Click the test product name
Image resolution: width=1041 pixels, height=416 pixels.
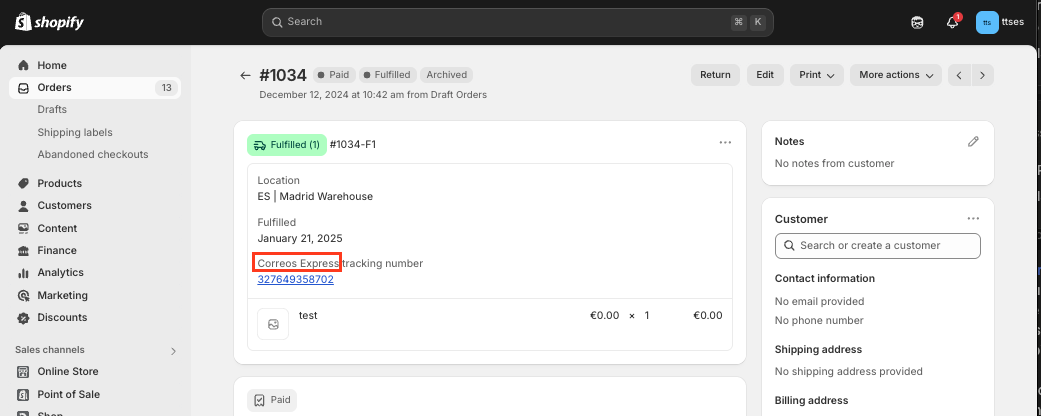(308, 315)
